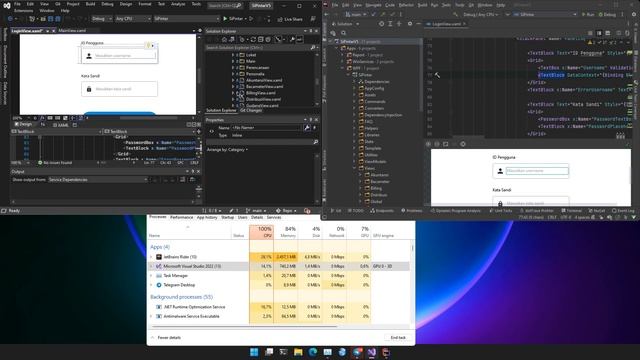
Task: Switch to the XAML pane tab in Visual Studio
Action: tap(60, 125)
